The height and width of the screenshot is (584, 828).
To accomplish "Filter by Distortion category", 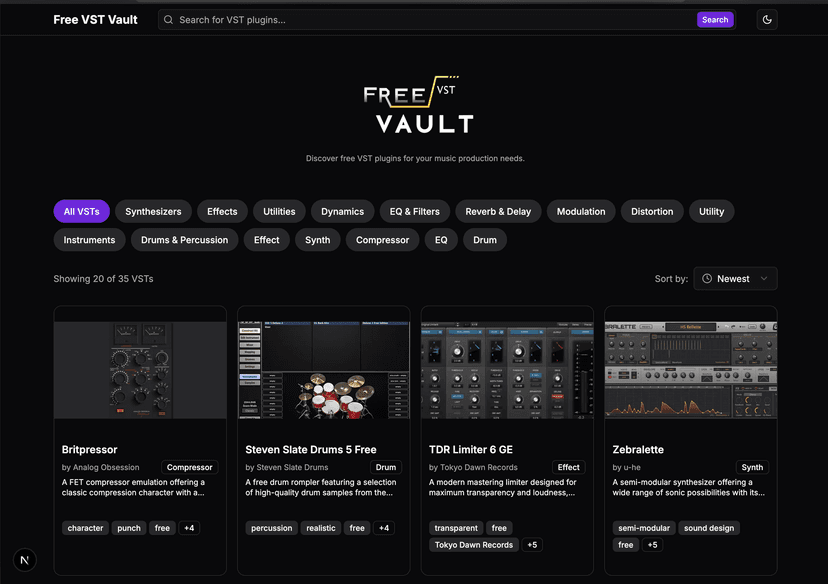I will [652, 211].
